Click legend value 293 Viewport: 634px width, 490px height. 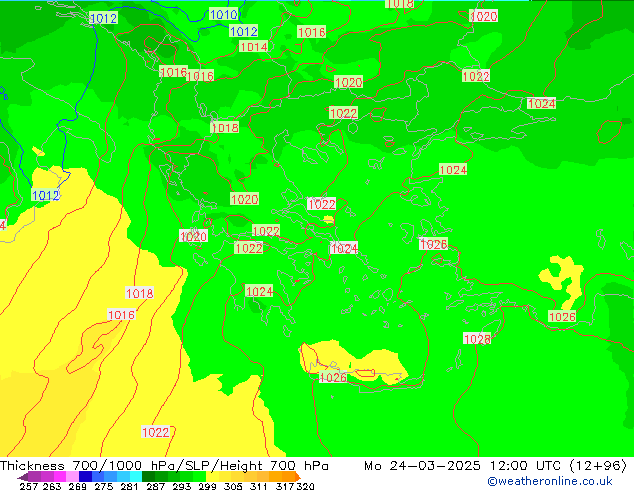click(x=182, y=486)
